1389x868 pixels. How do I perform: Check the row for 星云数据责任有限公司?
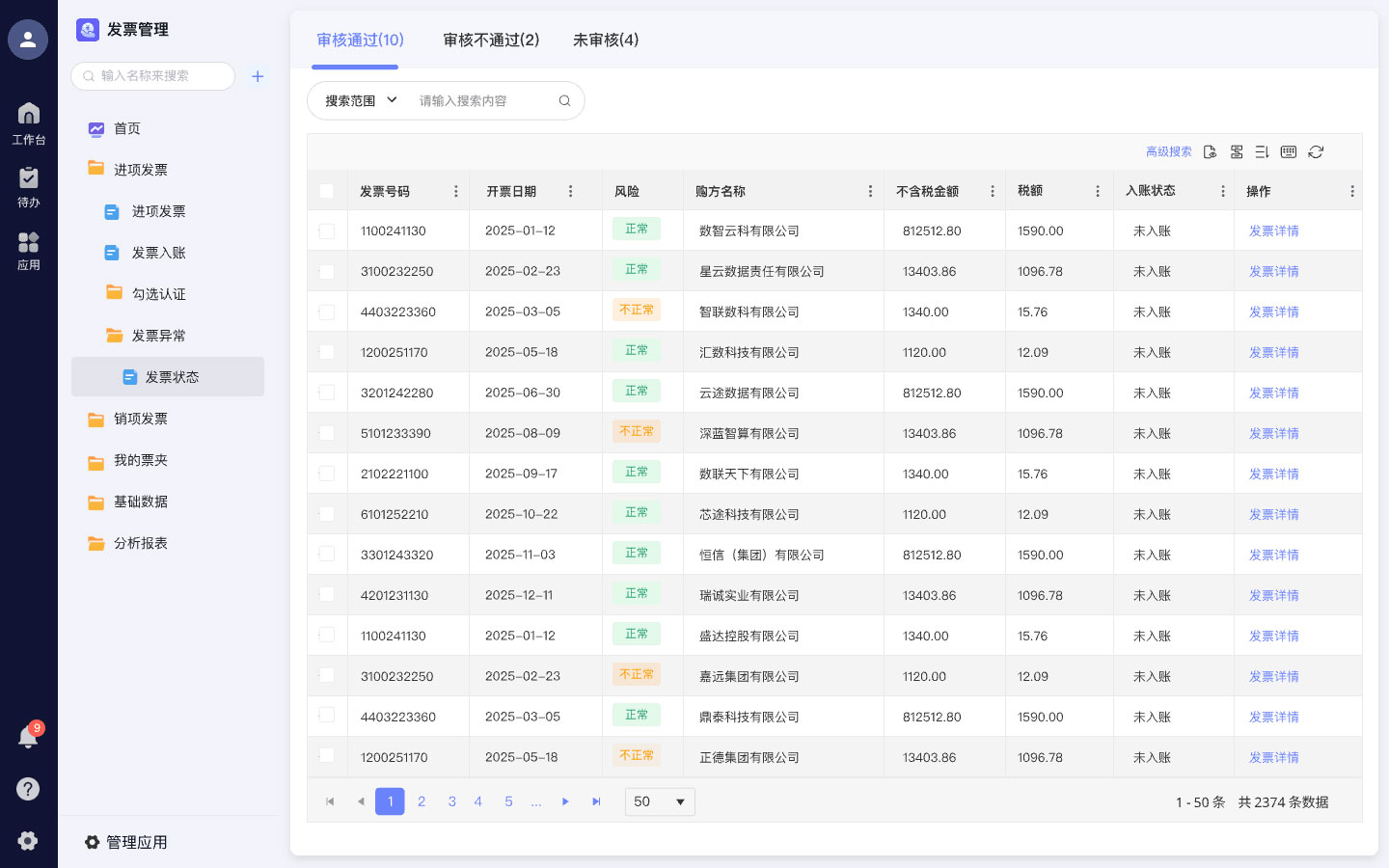point(327,272)
